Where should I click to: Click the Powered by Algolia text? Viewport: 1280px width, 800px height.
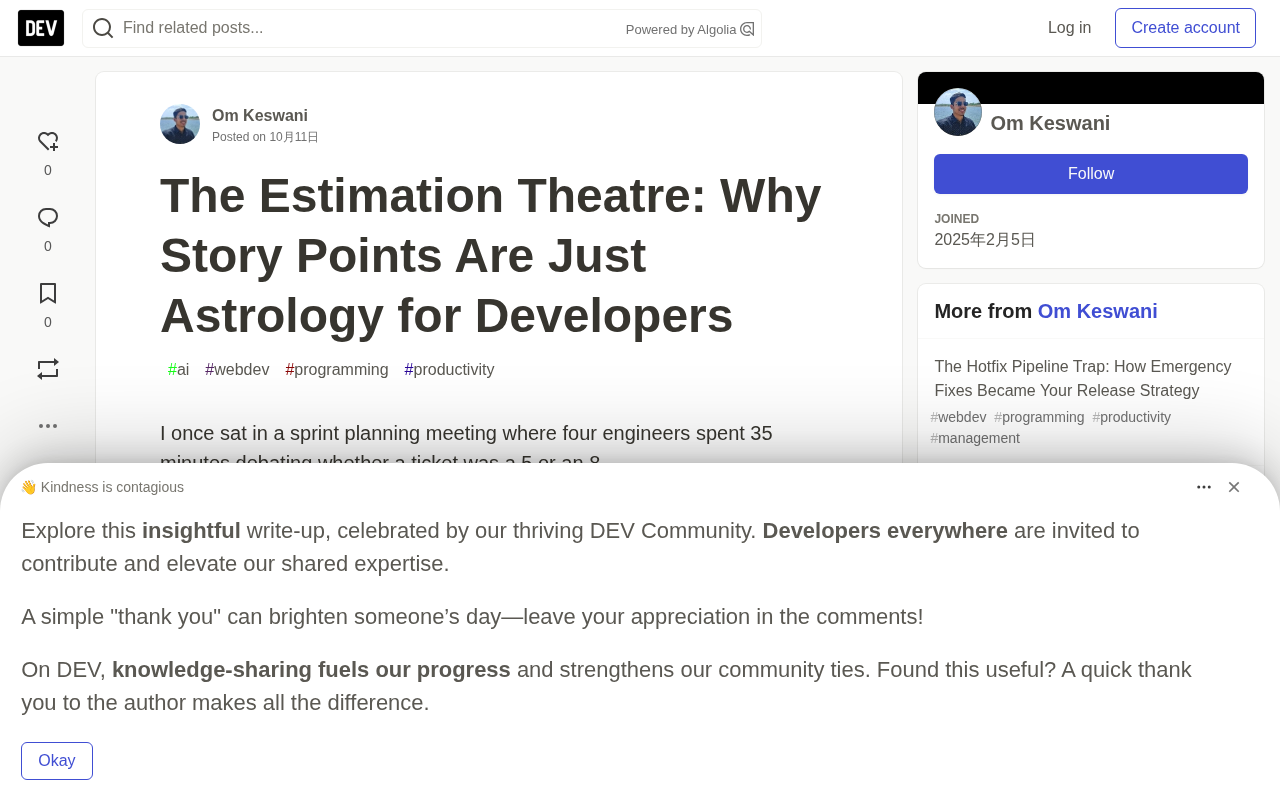pyautogui.click(x=681, y=30)
